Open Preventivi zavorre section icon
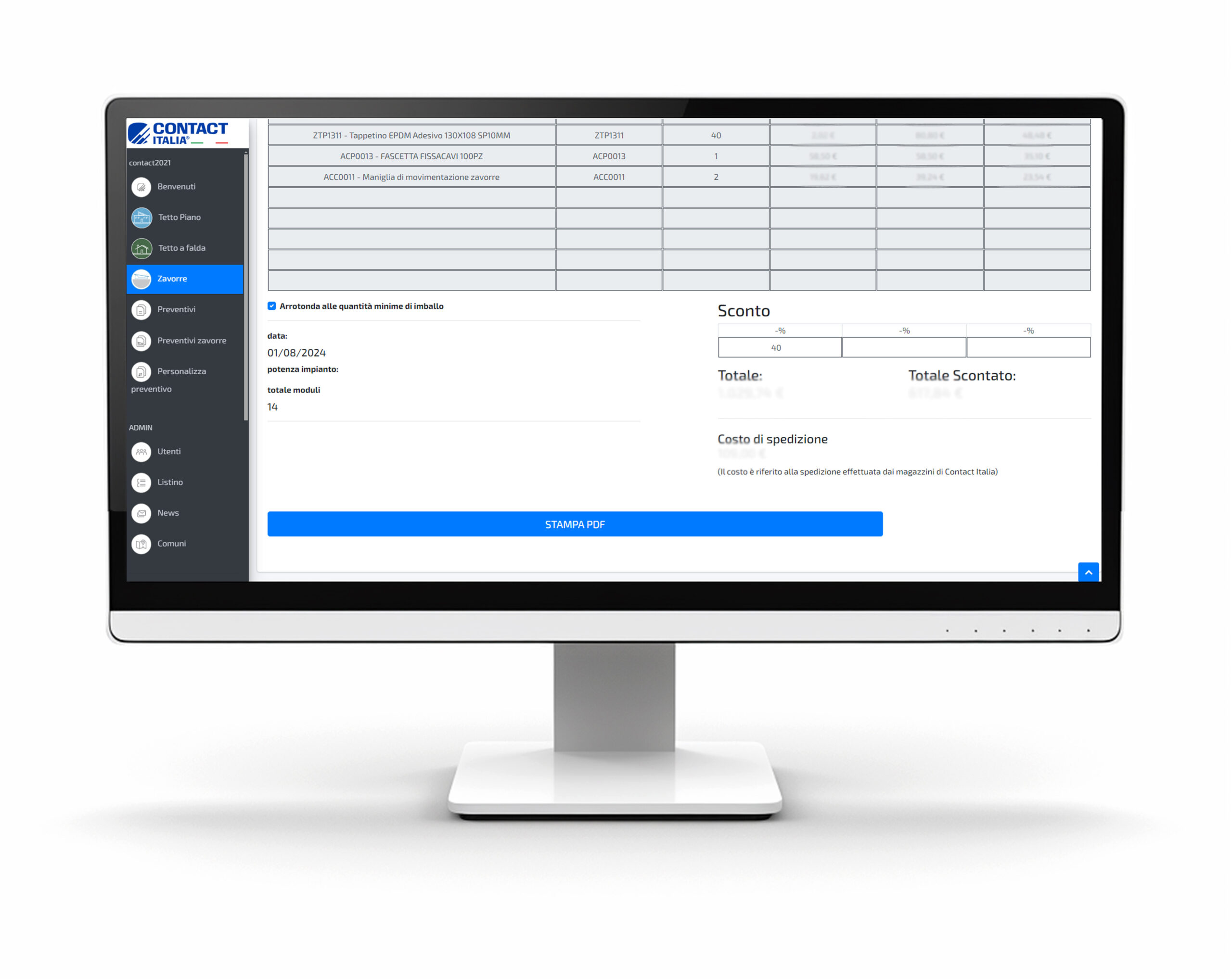 coord(141,340)
